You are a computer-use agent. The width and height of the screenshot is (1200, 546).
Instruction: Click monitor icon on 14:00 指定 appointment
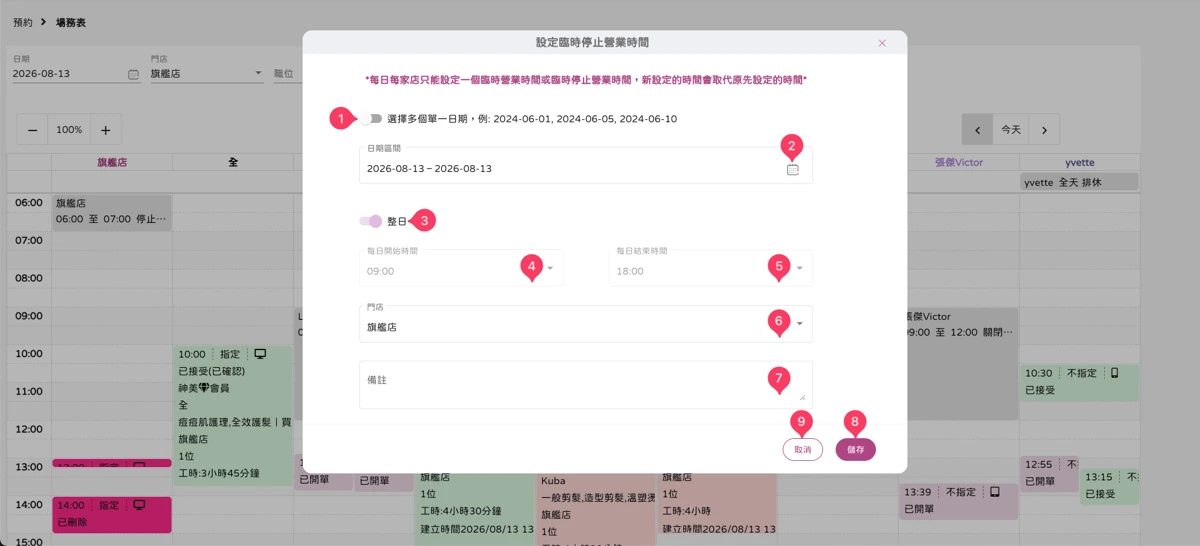139,504
